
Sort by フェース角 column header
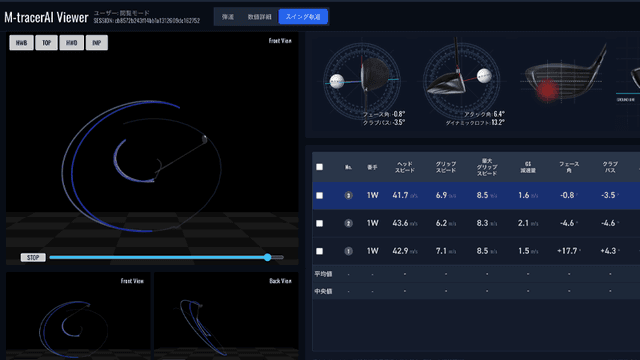[x=569, y=167]
